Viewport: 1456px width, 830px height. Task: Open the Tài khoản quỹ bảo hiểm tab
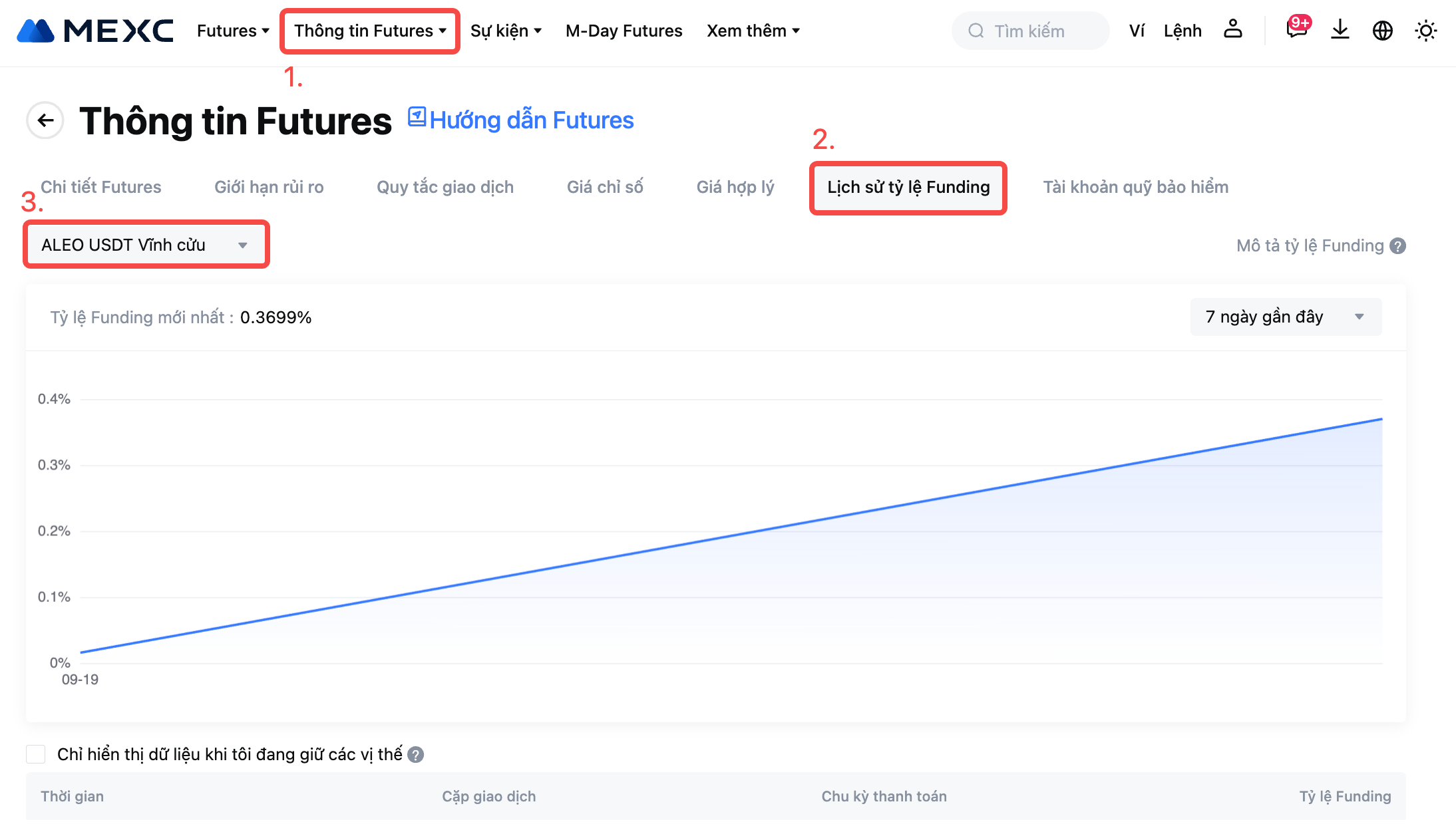coord(1135,187)
